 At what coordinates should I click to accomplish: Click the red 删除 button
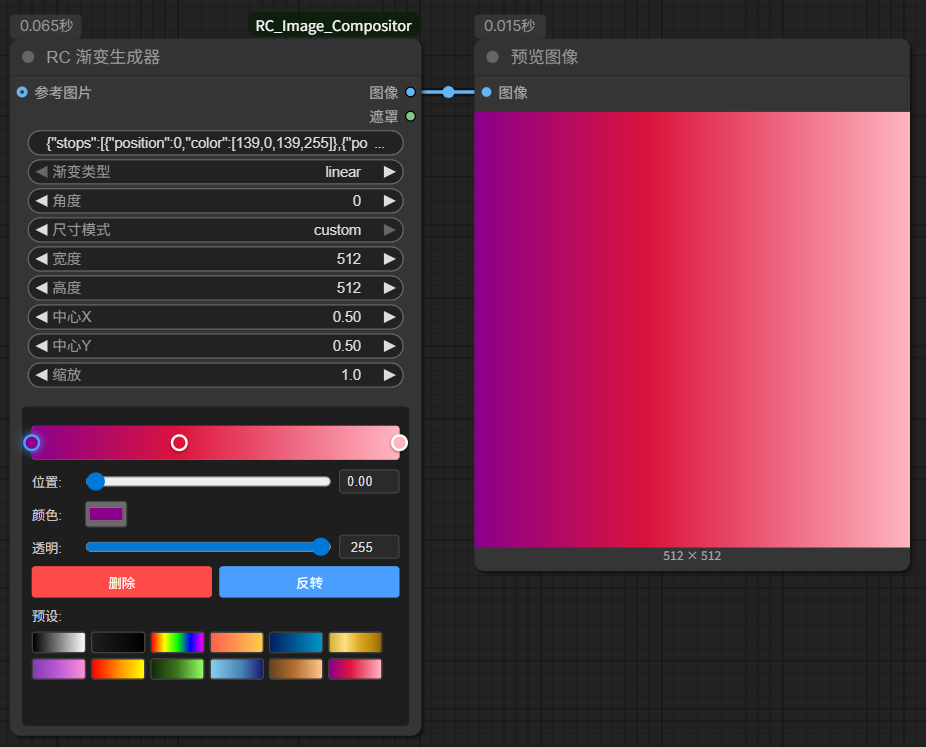[122, 582]
